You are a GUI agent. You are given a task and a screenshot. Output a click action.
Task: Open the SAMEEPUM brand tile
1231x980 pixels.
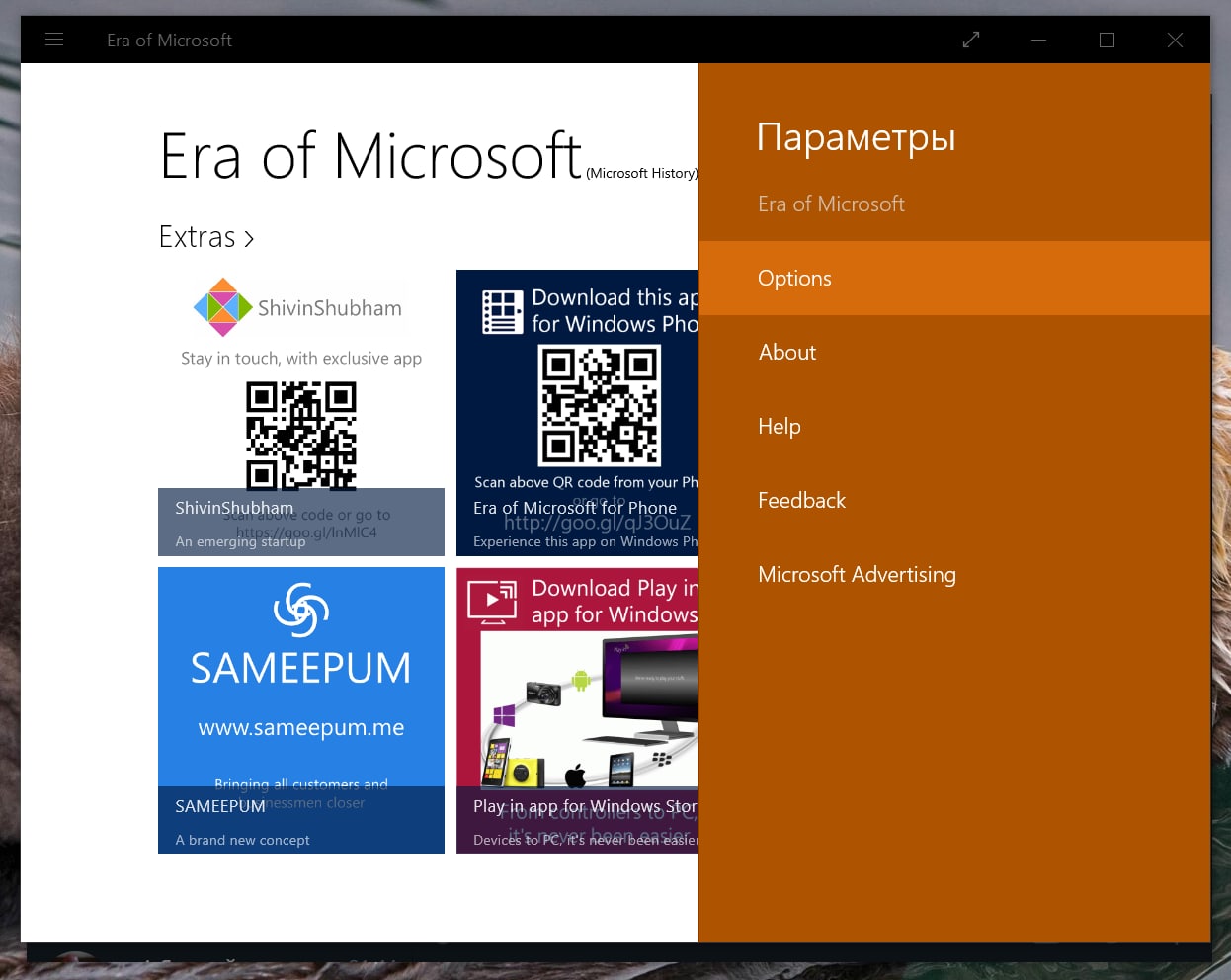(x=301, y=710)
